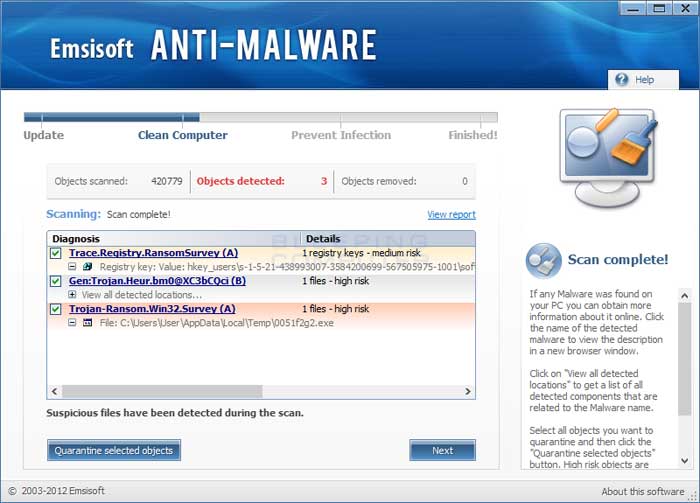Click the registry key icon in RansomSurvey row
The height and width of the screenshot is (503, 700).
click(88, 266)
